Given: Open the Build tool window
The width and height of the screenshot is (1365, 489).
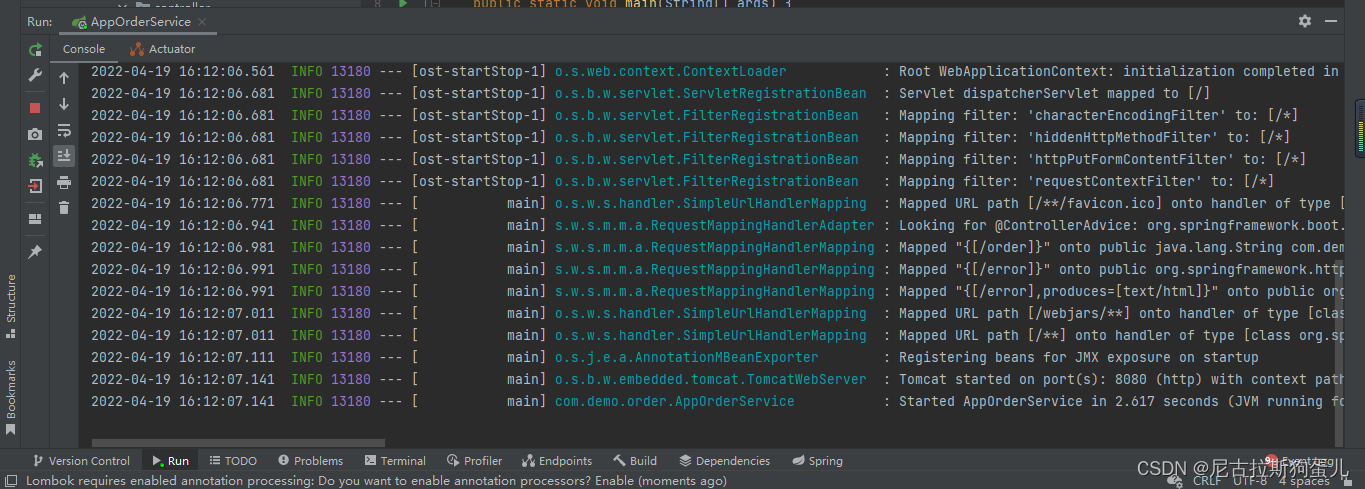Looking at the screenshot, I should point(635,461).
